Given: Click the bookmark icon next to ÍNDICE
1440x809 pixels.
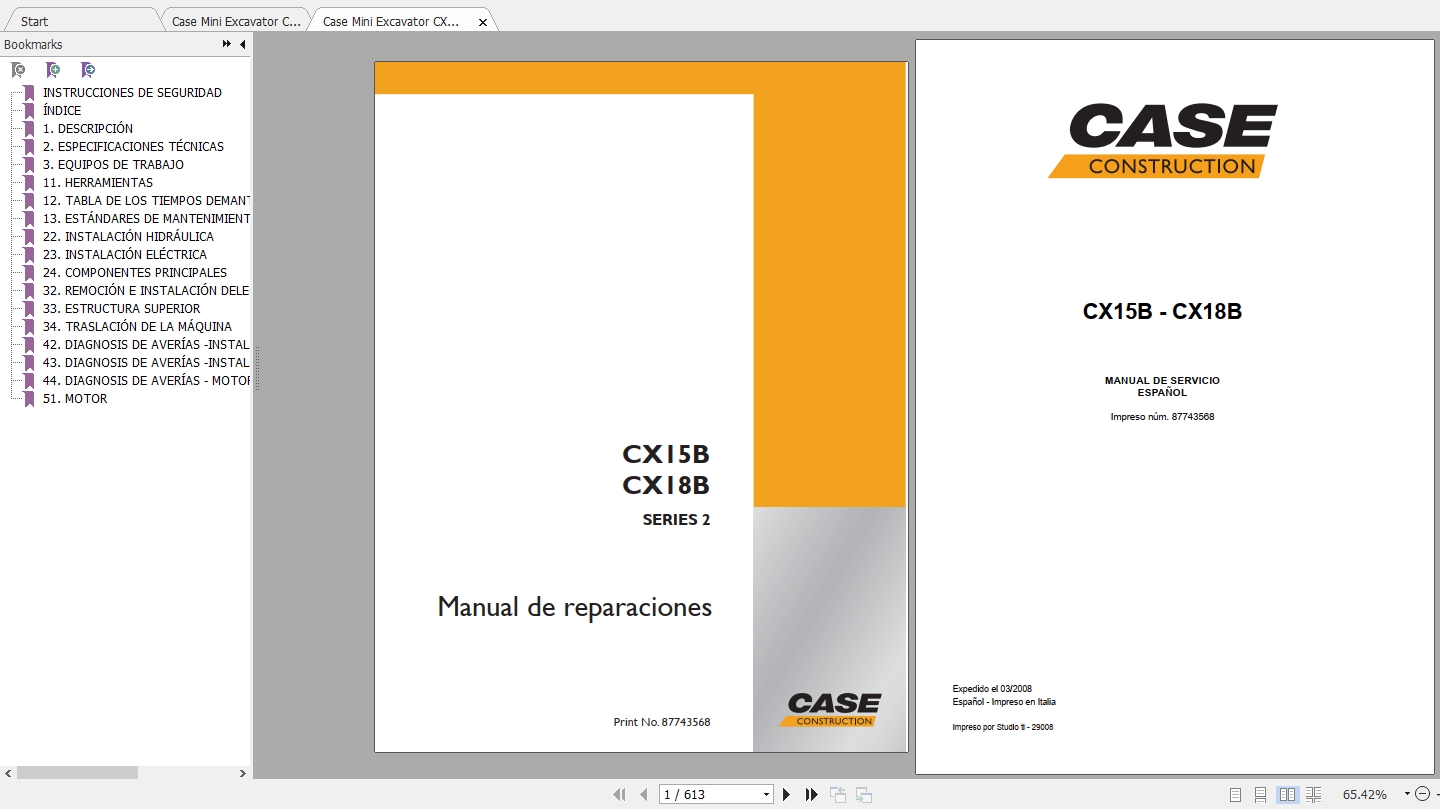Looking at the screenshot, I should click(29, 111).
